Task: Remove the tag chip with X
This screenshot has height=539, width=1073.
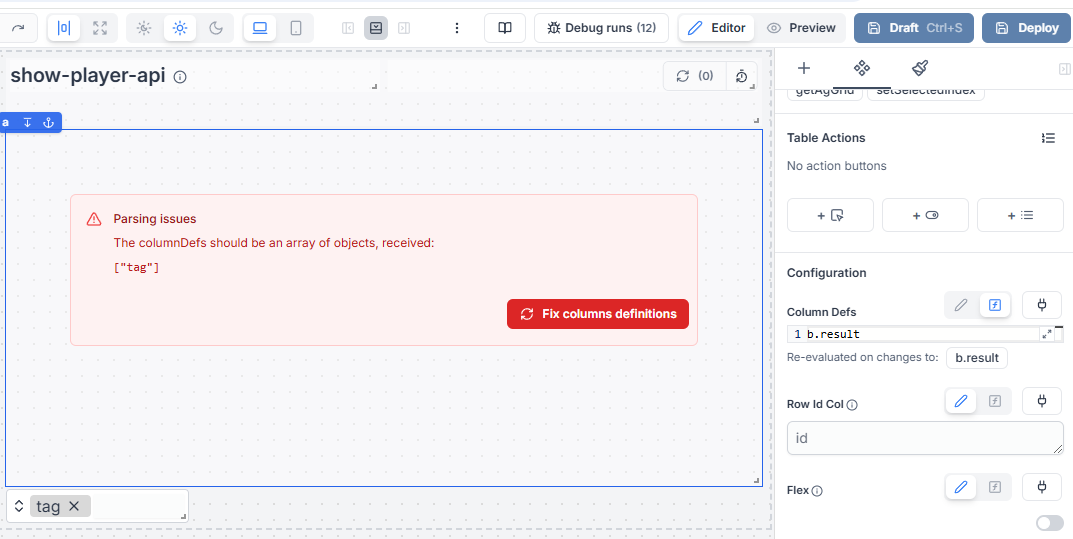Action: (75, 506)
